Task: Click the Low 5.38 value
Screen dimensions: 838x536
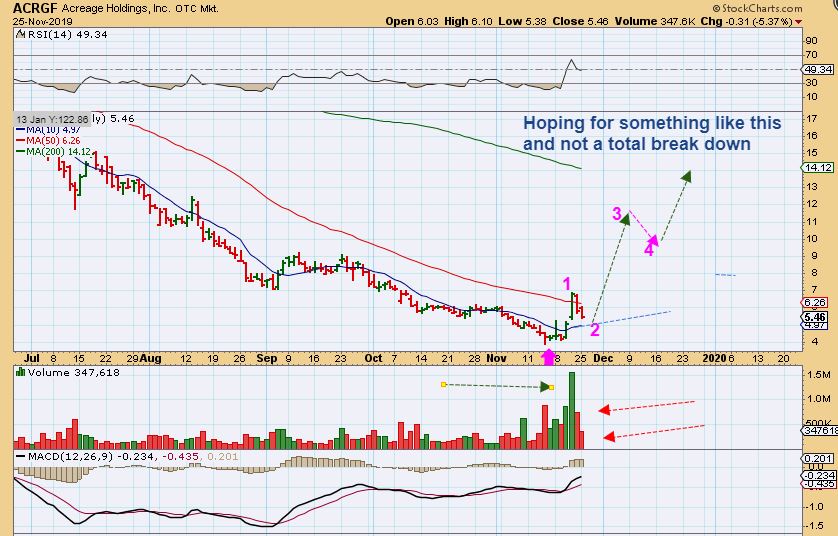Action: tap(522, 21)
